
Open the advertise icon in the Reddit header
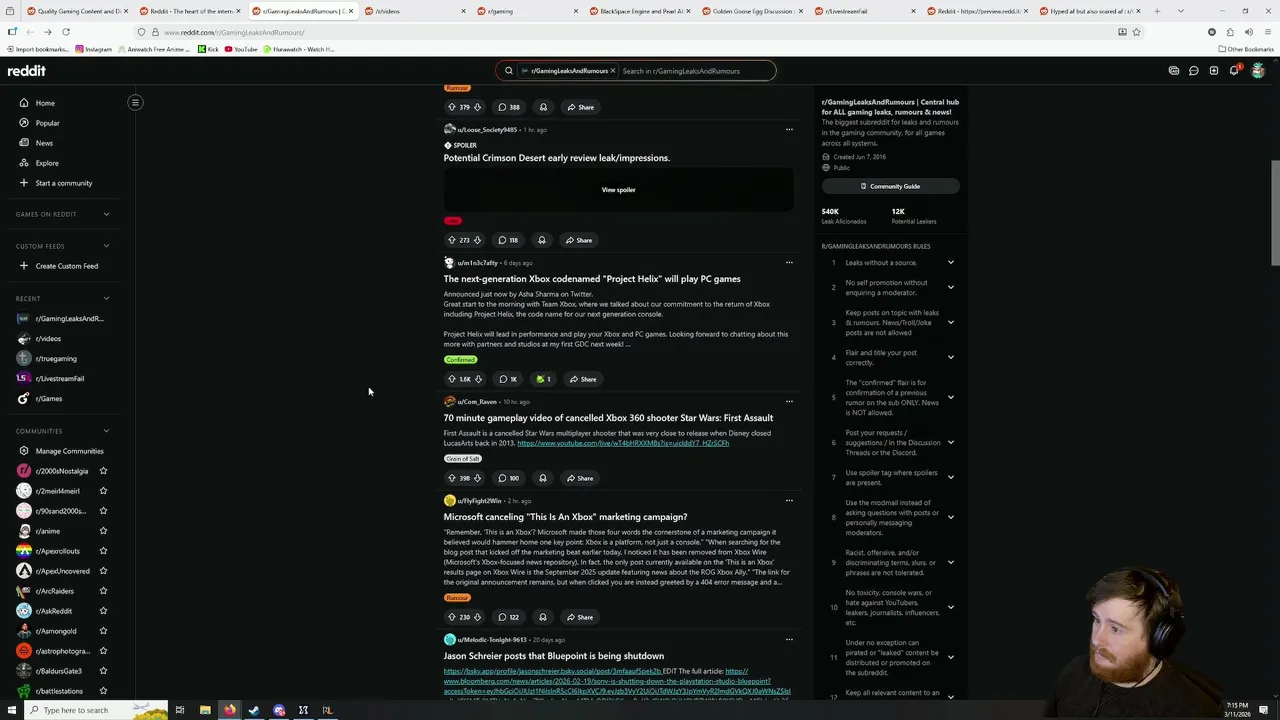point(1173,71)
